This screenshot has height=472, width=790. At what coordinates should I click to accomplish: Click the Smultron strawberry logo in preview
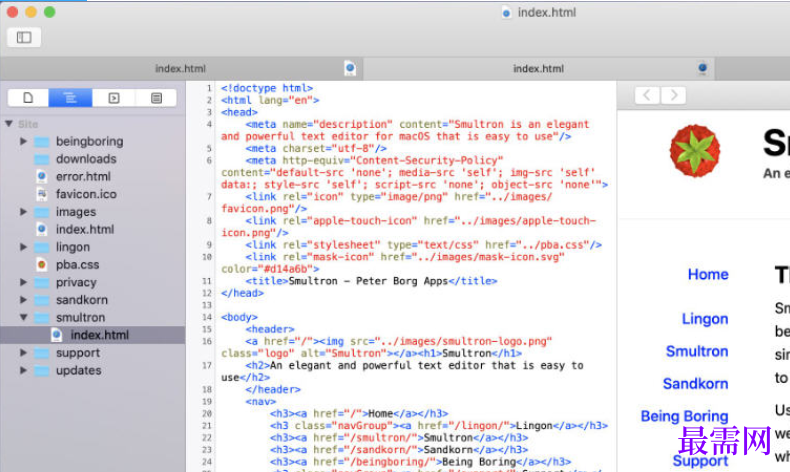coord(695,151)
